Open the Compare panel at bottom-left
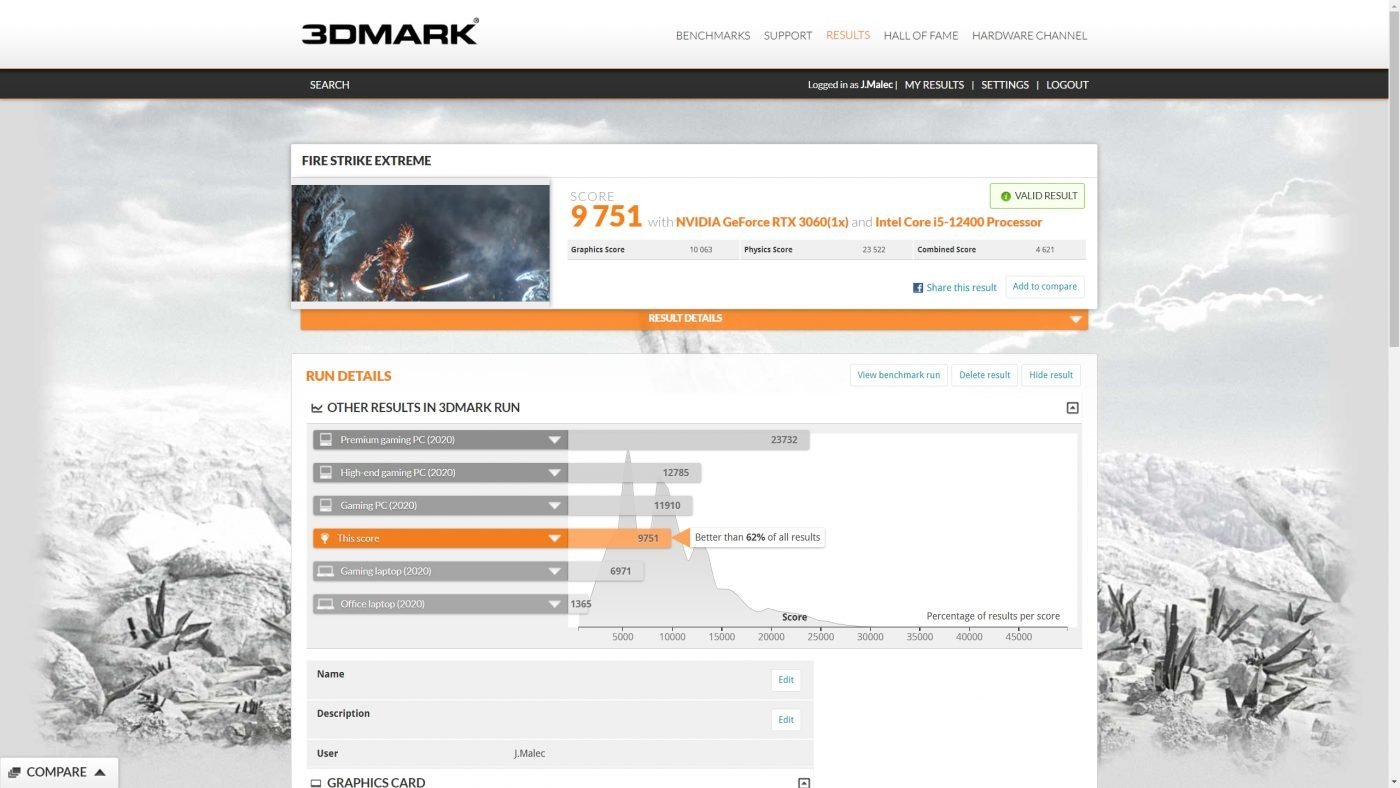 (x=59, y=773)
